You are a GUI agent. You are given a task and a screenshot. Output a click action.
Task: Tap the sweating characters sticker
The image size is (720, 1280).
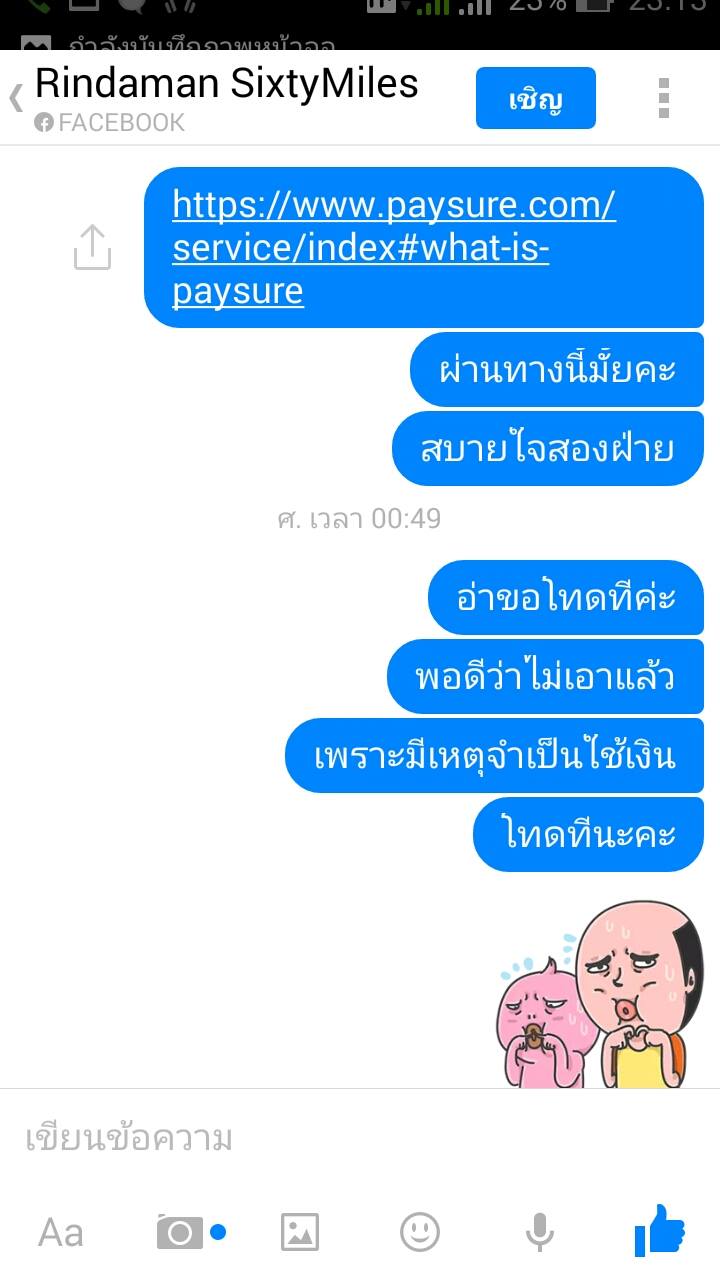pyautogui.click(x=600, y=993)
